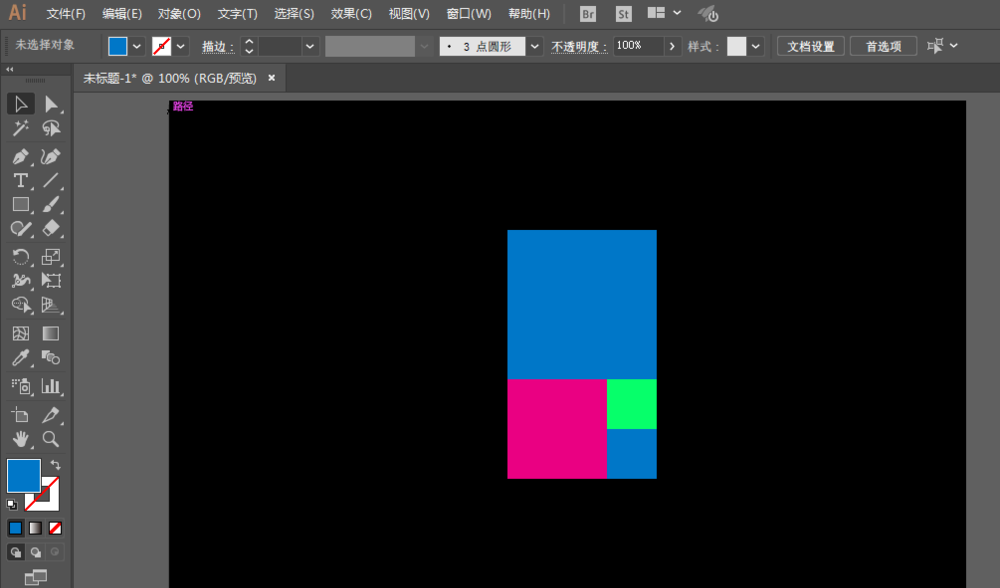Select the Gradient tool
This screenshot has width=1000, height=588.
51,334
